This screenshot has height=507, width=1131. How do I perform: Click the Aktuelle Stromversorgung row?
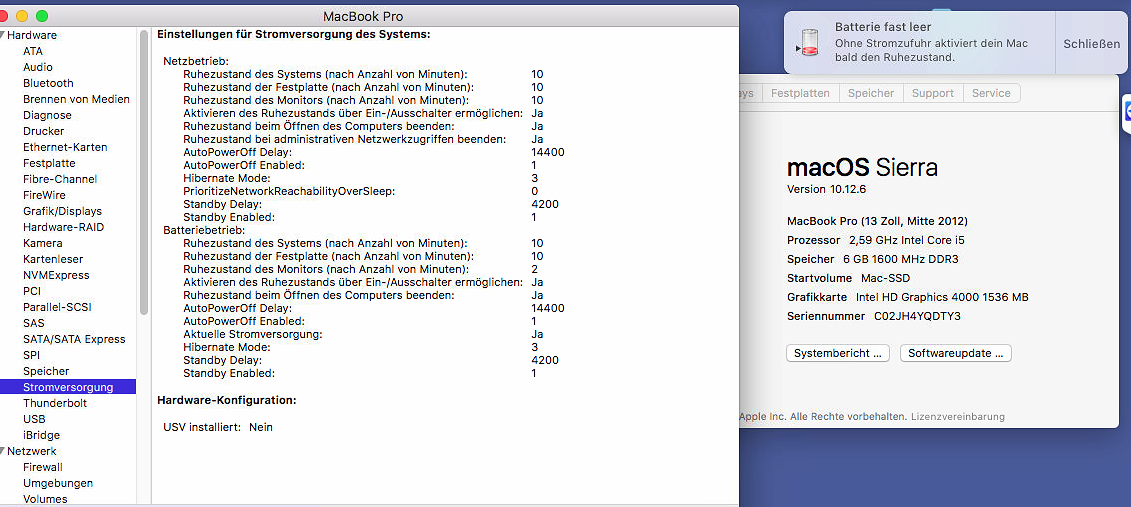click(x=363, y=334)
